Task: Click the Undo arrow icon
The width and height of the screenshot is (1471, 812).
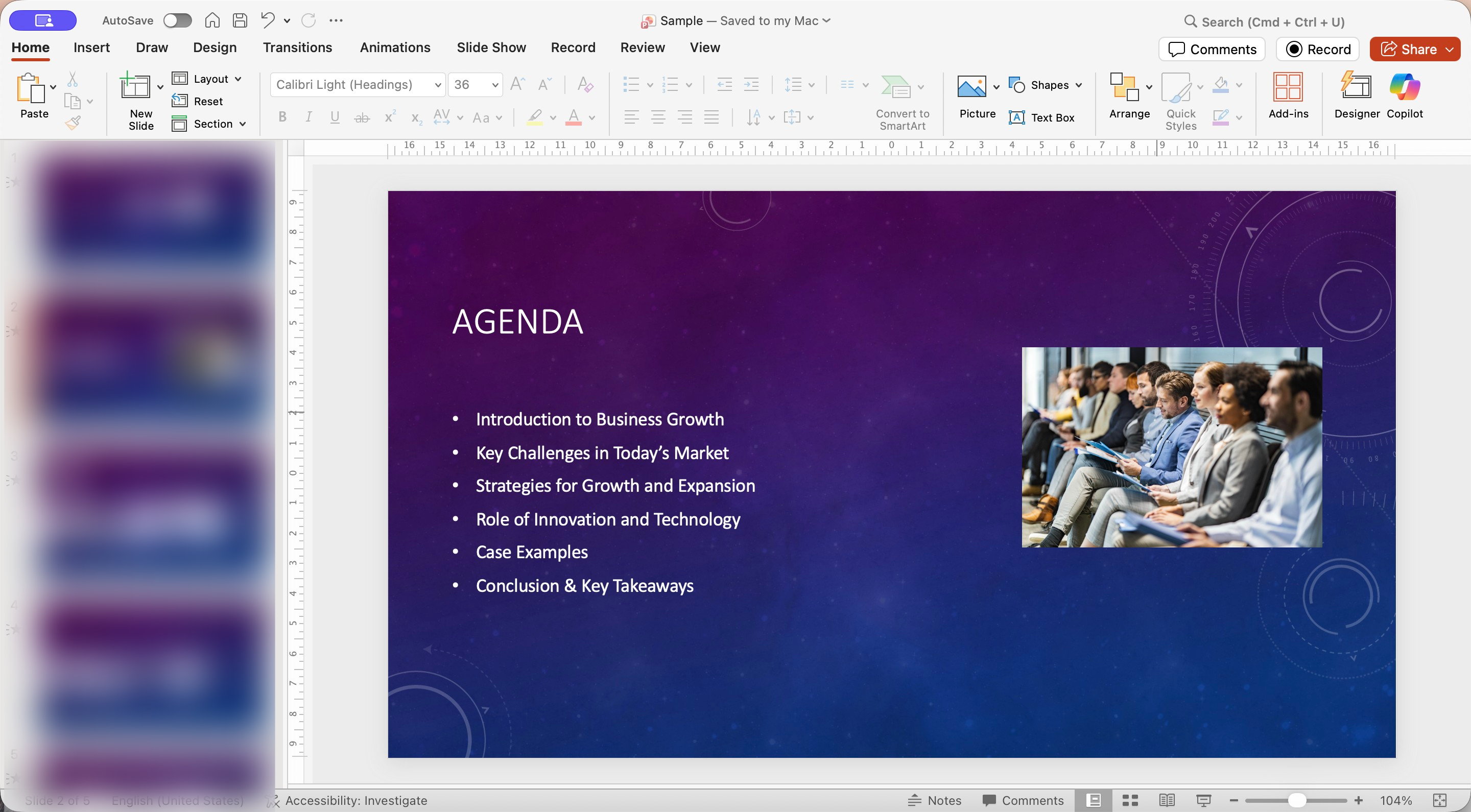Action: pyautogui.click(x=267, y=20)
